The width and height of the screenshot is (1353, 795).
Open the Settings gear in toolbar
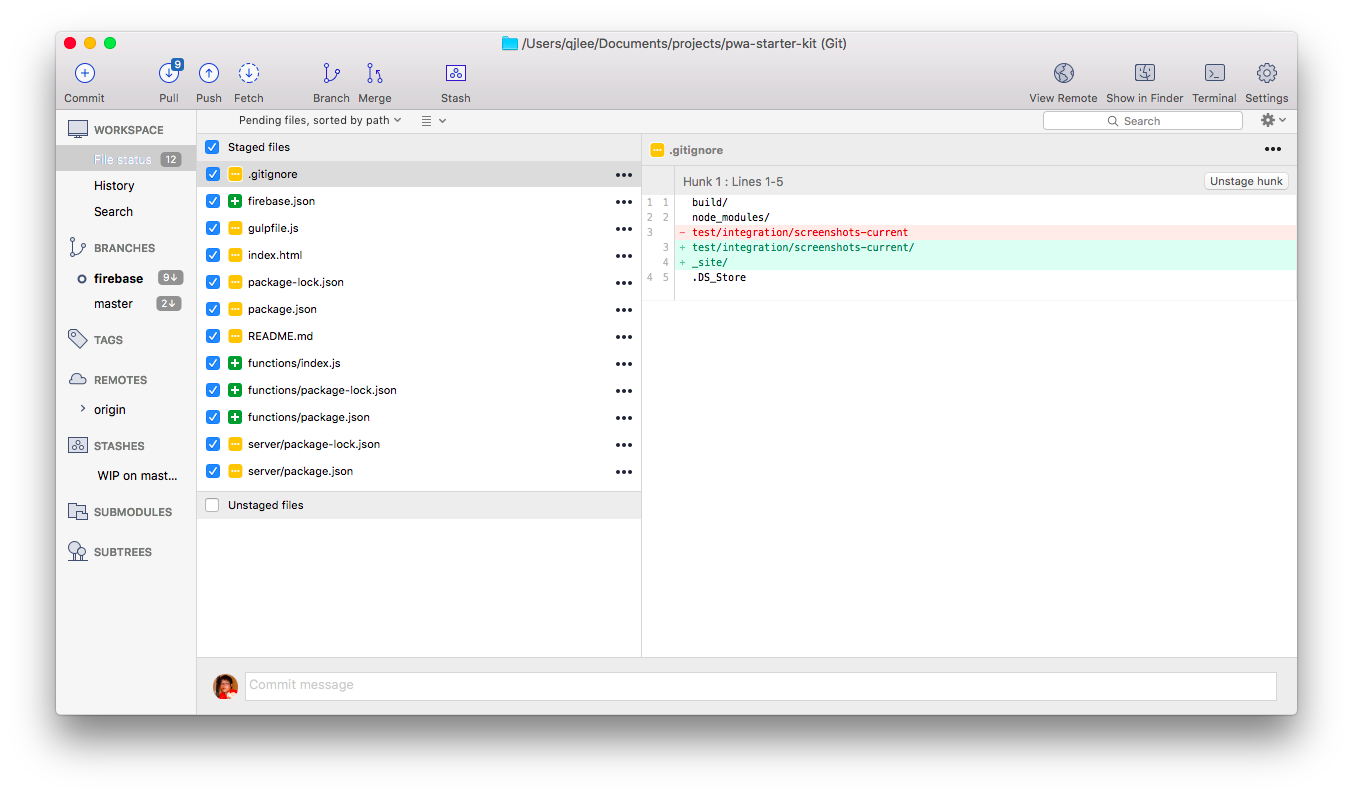point(1267,73)
